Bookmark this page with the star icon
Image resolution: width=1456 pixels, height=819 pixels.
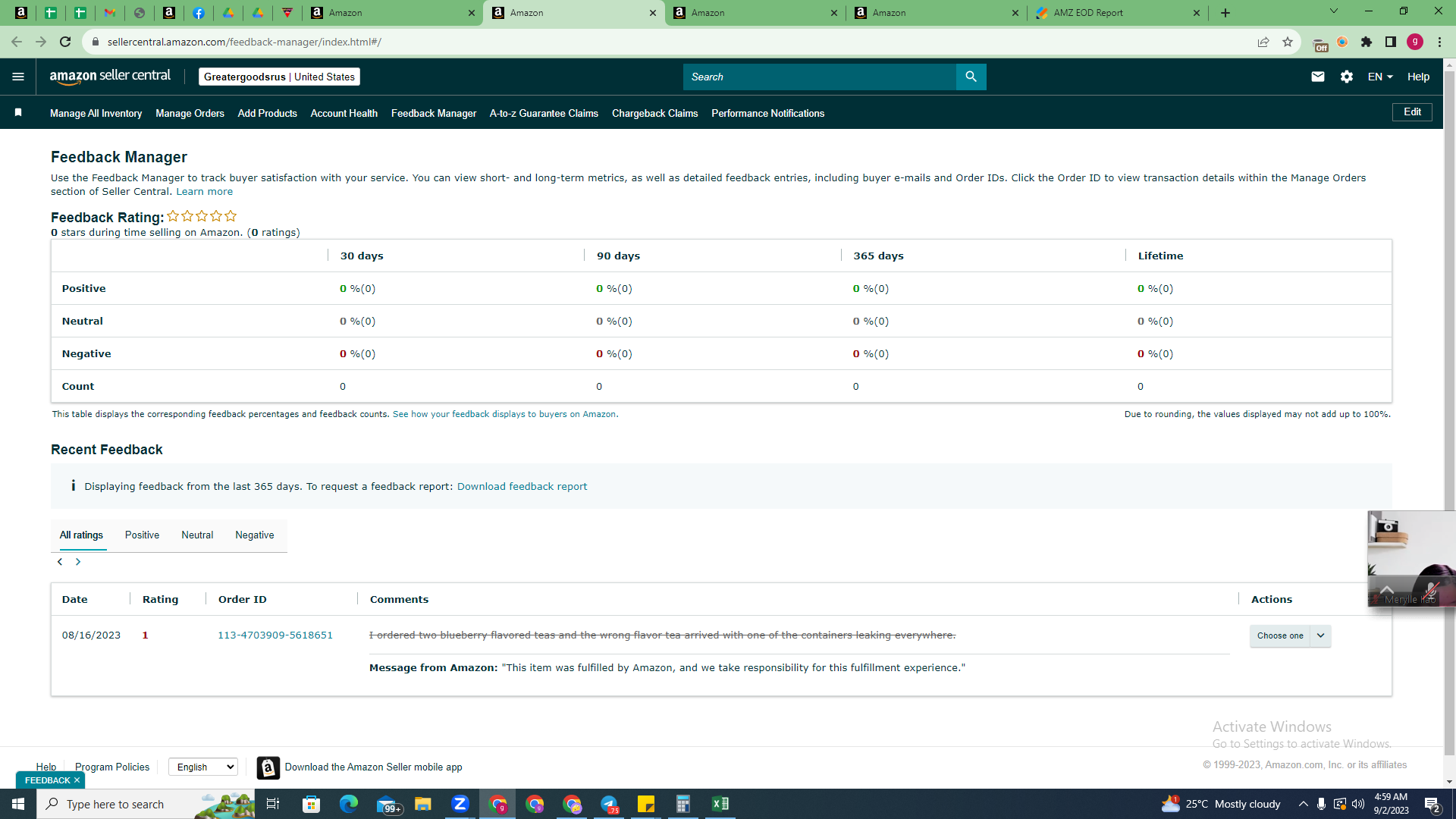(1288, 42)
